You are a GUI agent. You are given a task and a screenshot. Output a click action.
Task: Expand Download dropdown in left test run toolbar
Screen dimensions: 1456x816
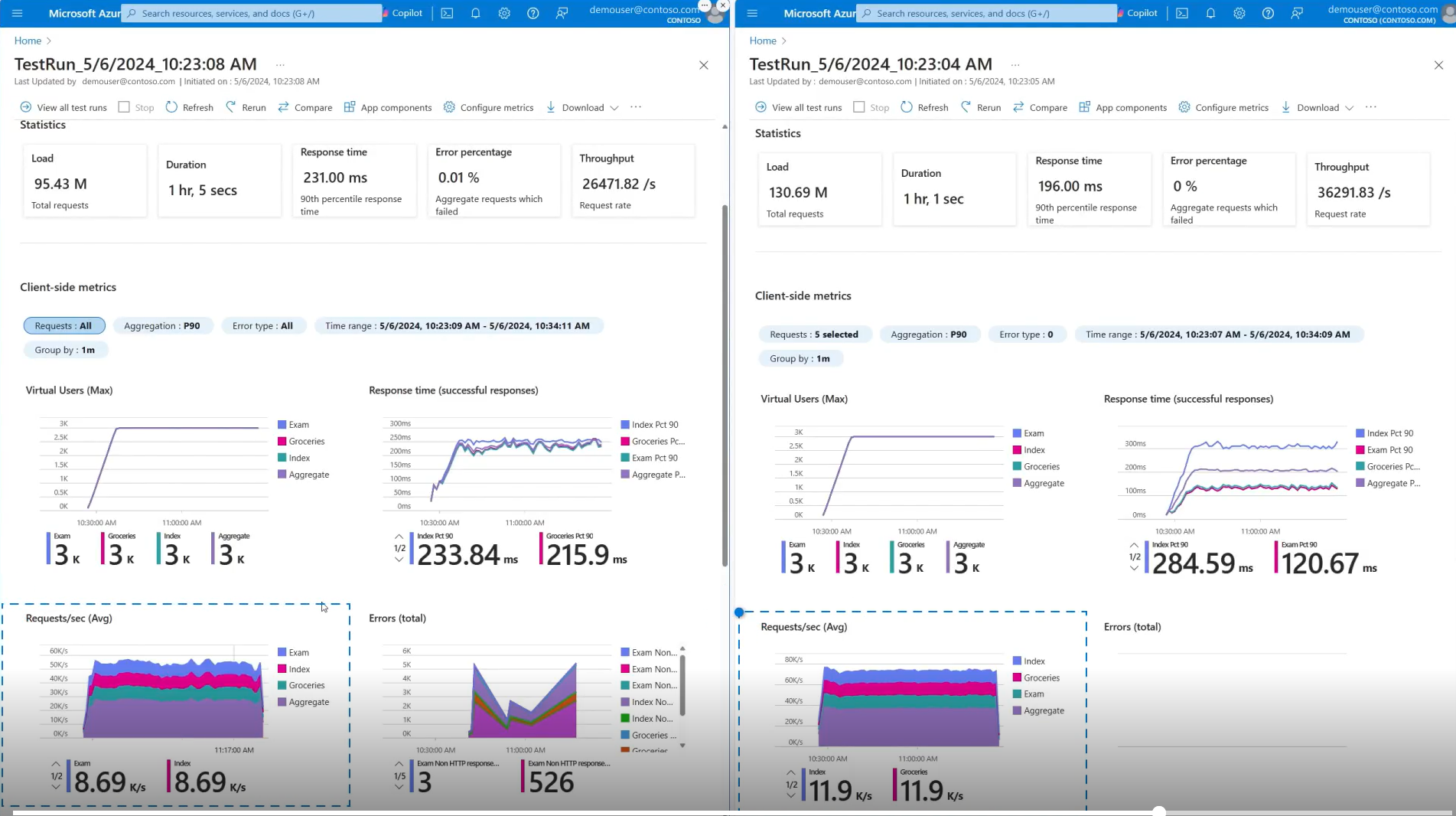614,108
